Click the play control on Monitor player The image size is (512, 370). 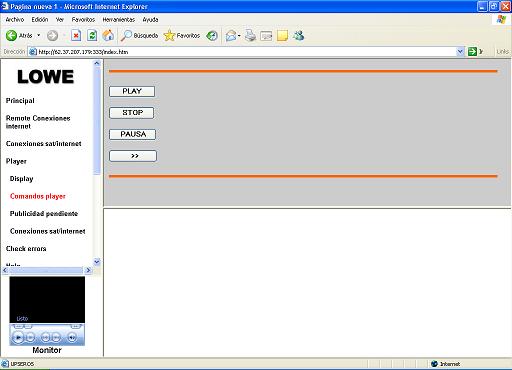[18, 337]
